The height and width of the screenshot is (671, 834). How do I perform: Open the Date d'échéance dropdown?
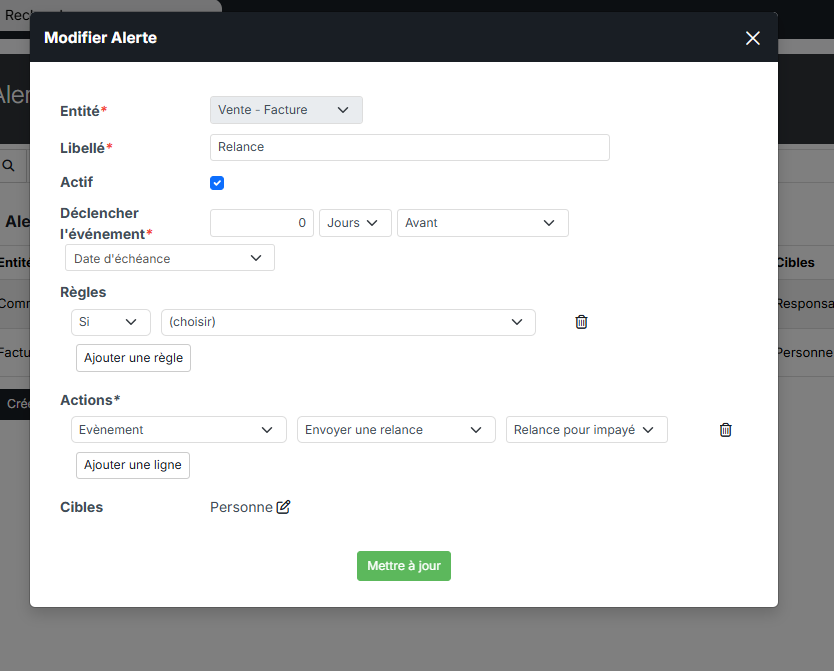point(170,258)
